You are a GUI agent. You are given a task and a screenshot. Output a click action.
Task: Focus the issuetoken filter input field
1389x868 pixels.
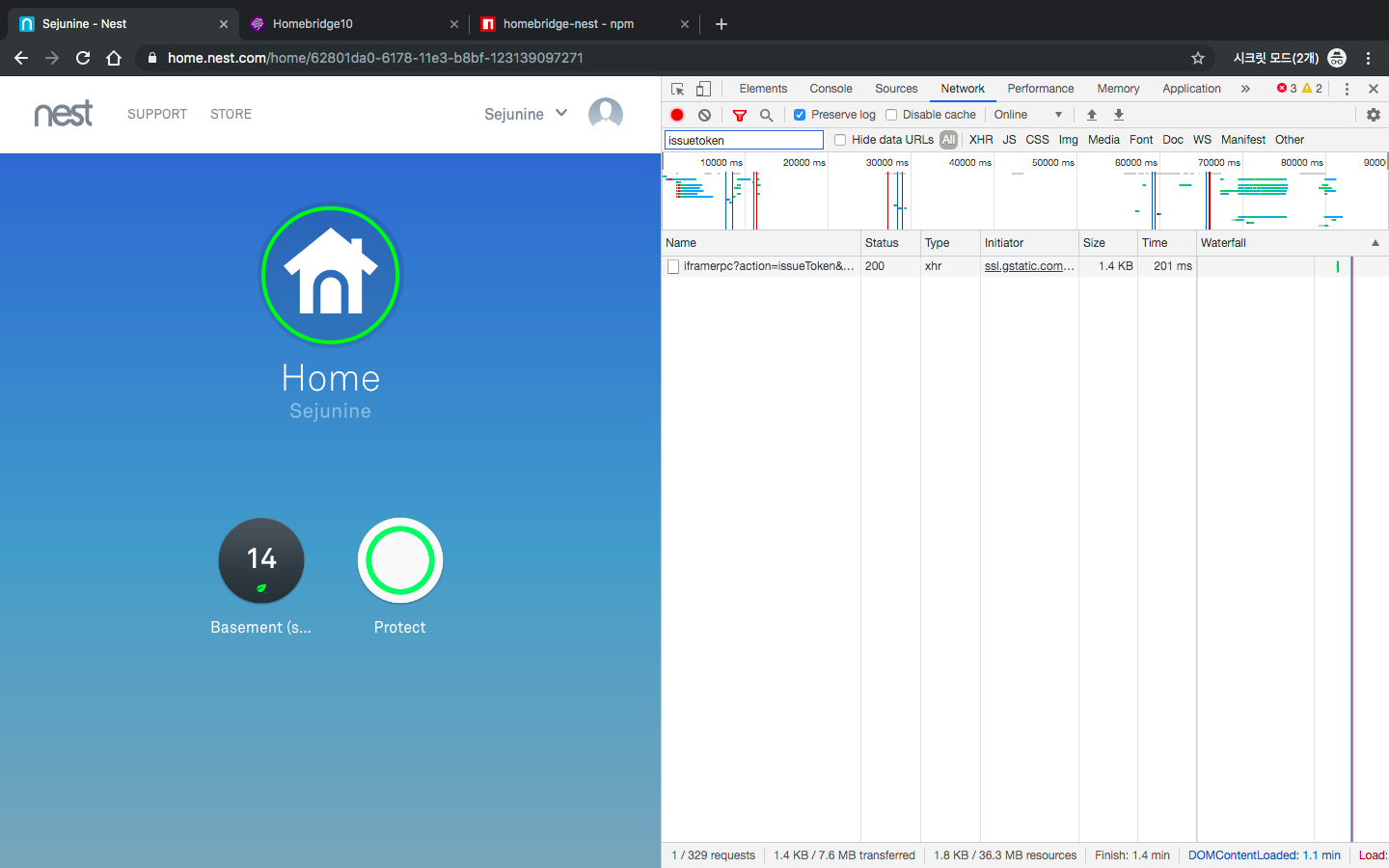click(744, 140)
